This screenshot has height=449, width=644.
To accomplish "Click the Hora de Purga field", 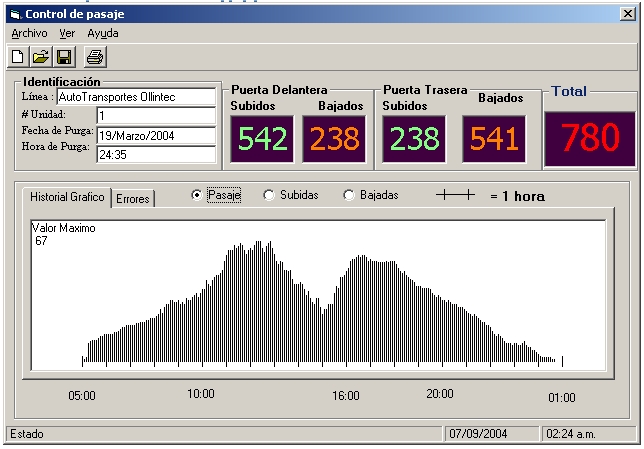I will pos(156,154).
